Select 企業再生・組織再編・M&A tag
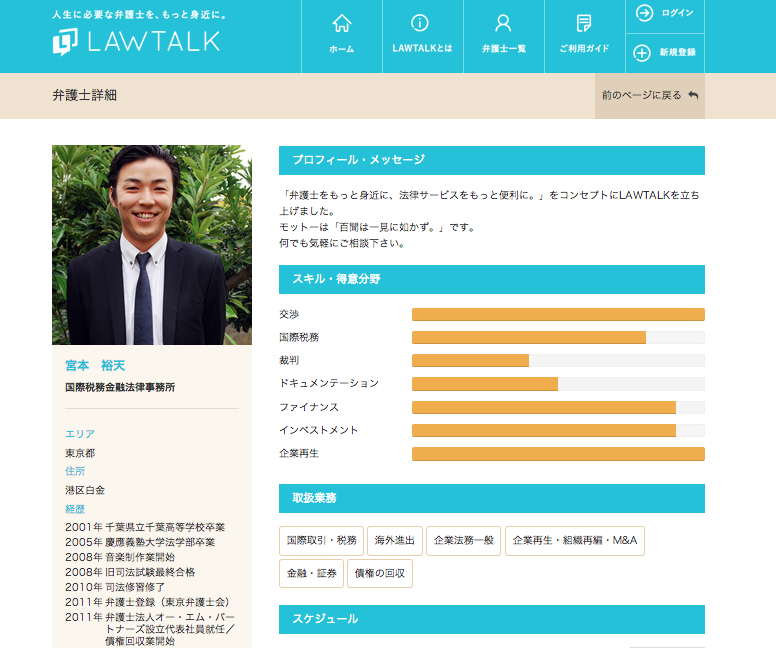Viewport: 776px width, 648px height. pos(575,541)
